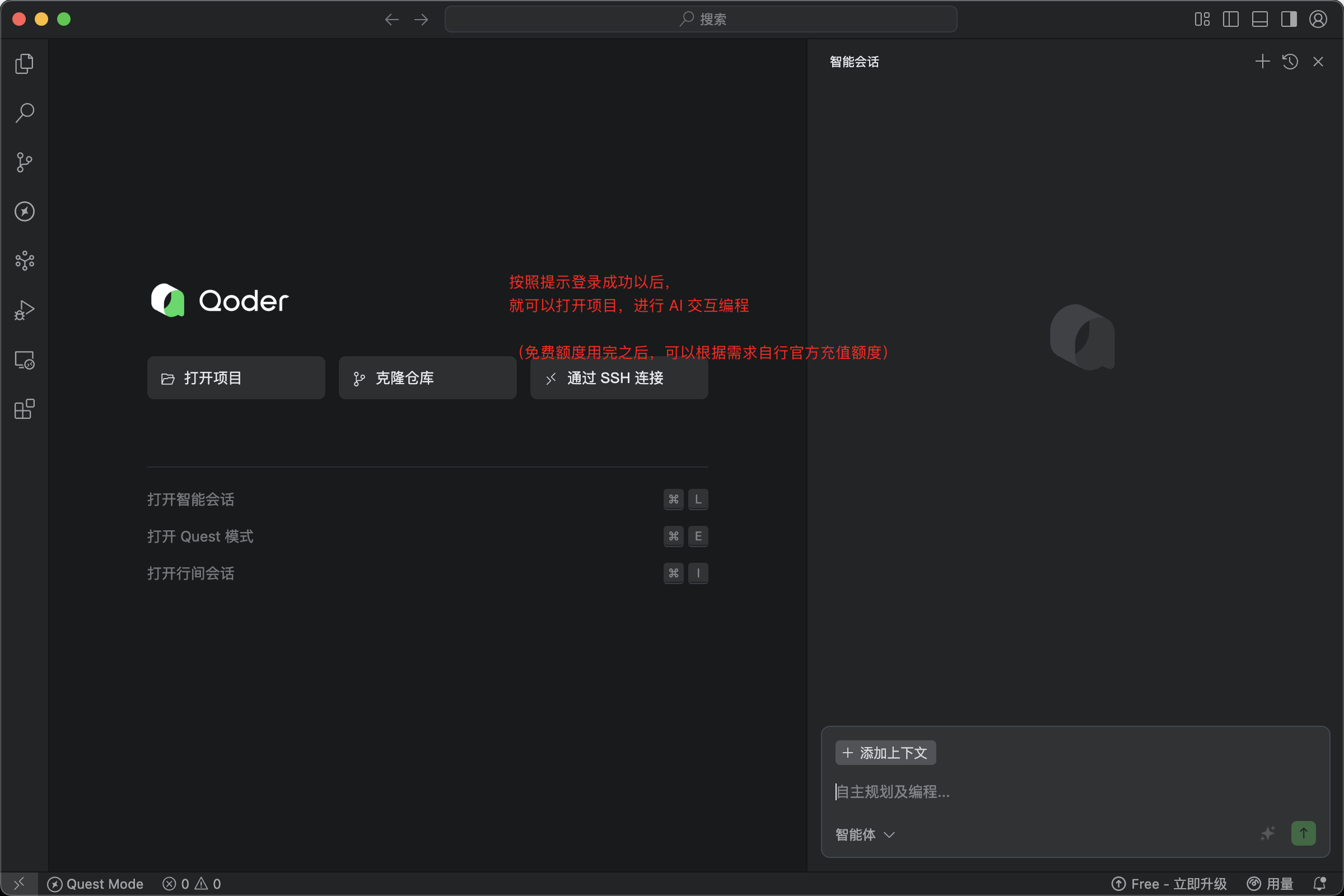Open Run and Debug panel icon

click(24, 310)
